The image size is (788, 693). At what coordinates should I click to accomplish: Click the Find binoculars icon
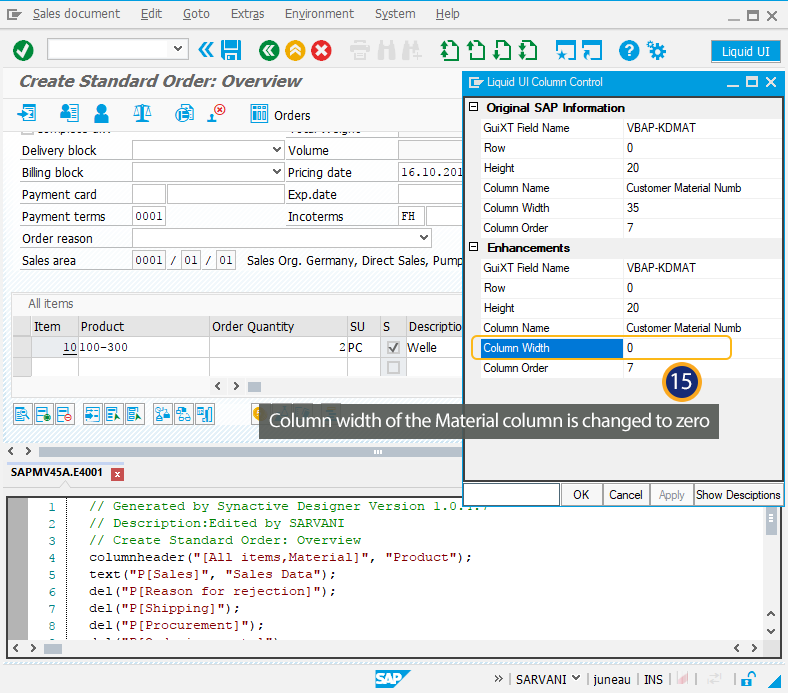tap(386, 50)
